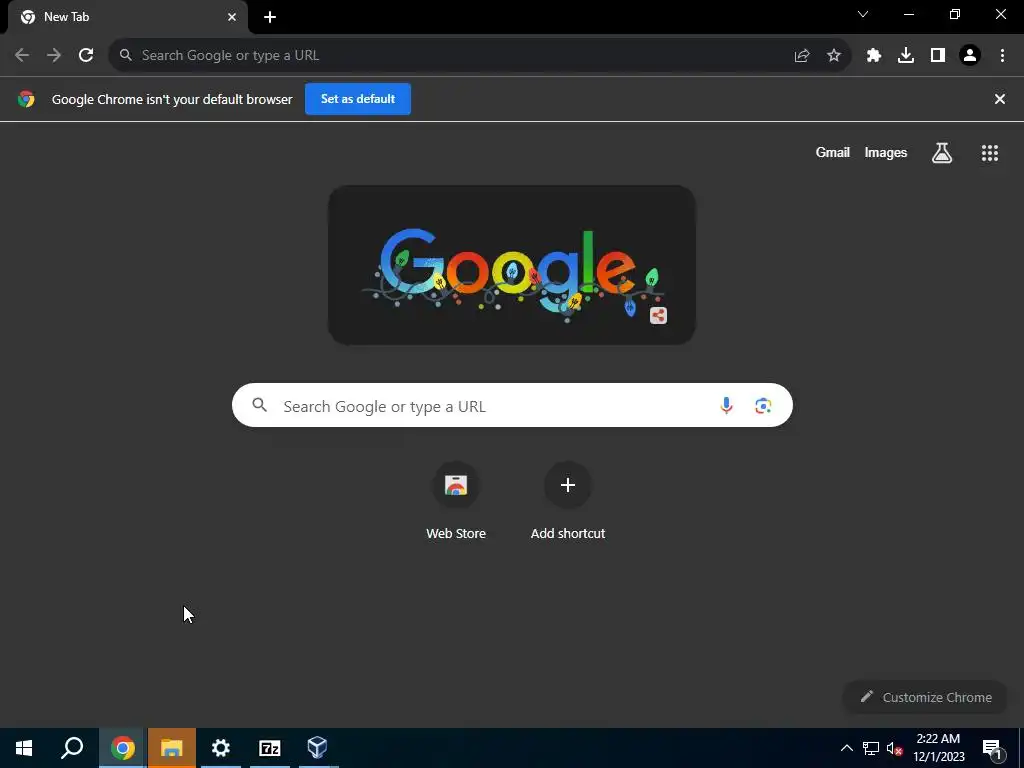Open 7-Zip from the taskbar
The image size is (1024, 768).
(x=270, y=748)
